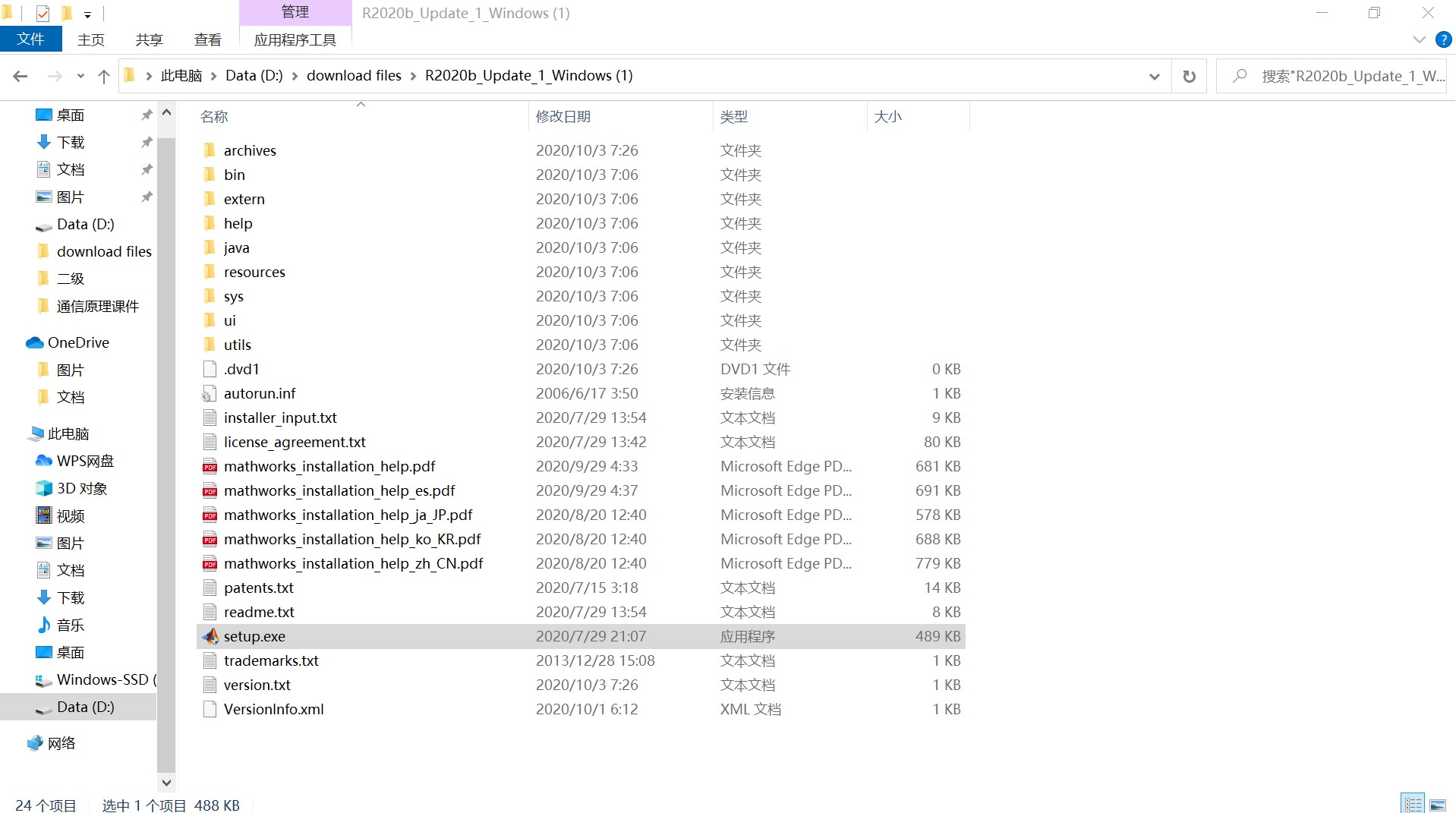Refresh the current folder view
The image size is (1456, 813).
coord(1190,76)
